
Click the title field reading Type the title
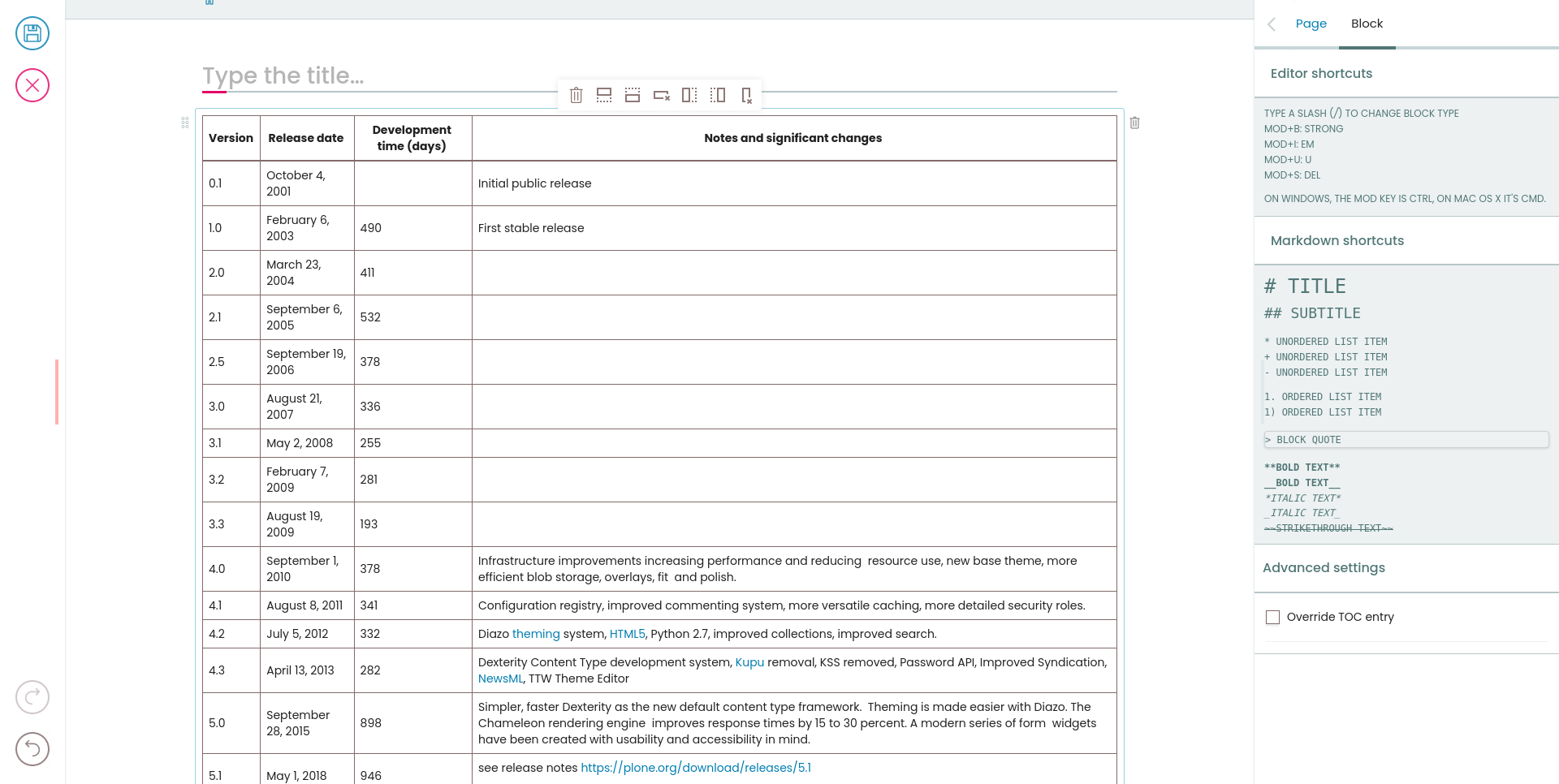point(283,75)
